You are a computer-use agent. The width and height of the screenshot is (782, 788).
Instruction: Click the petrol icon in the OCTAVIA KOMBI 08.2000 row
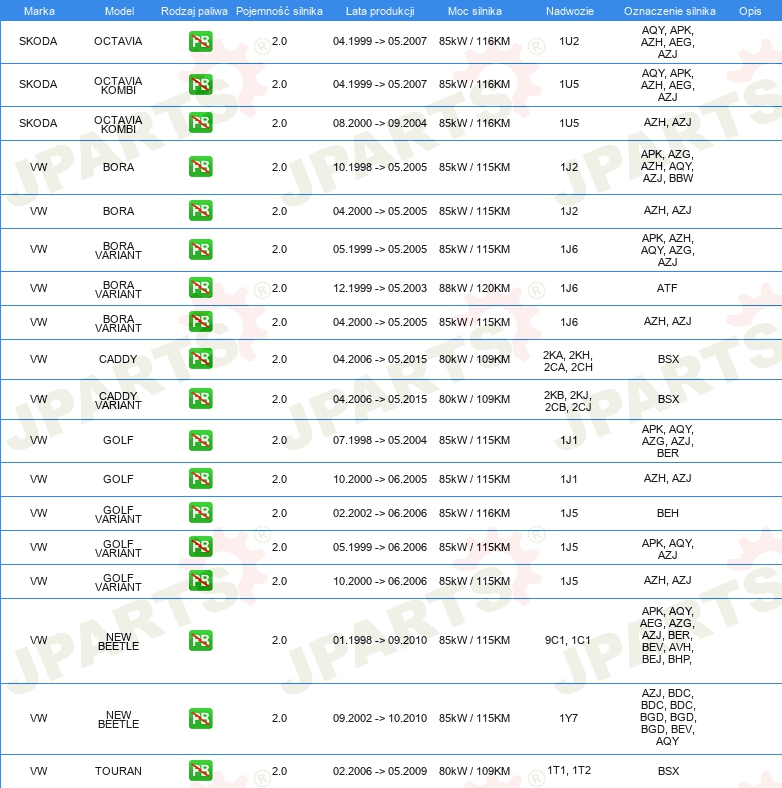[201, 123]
